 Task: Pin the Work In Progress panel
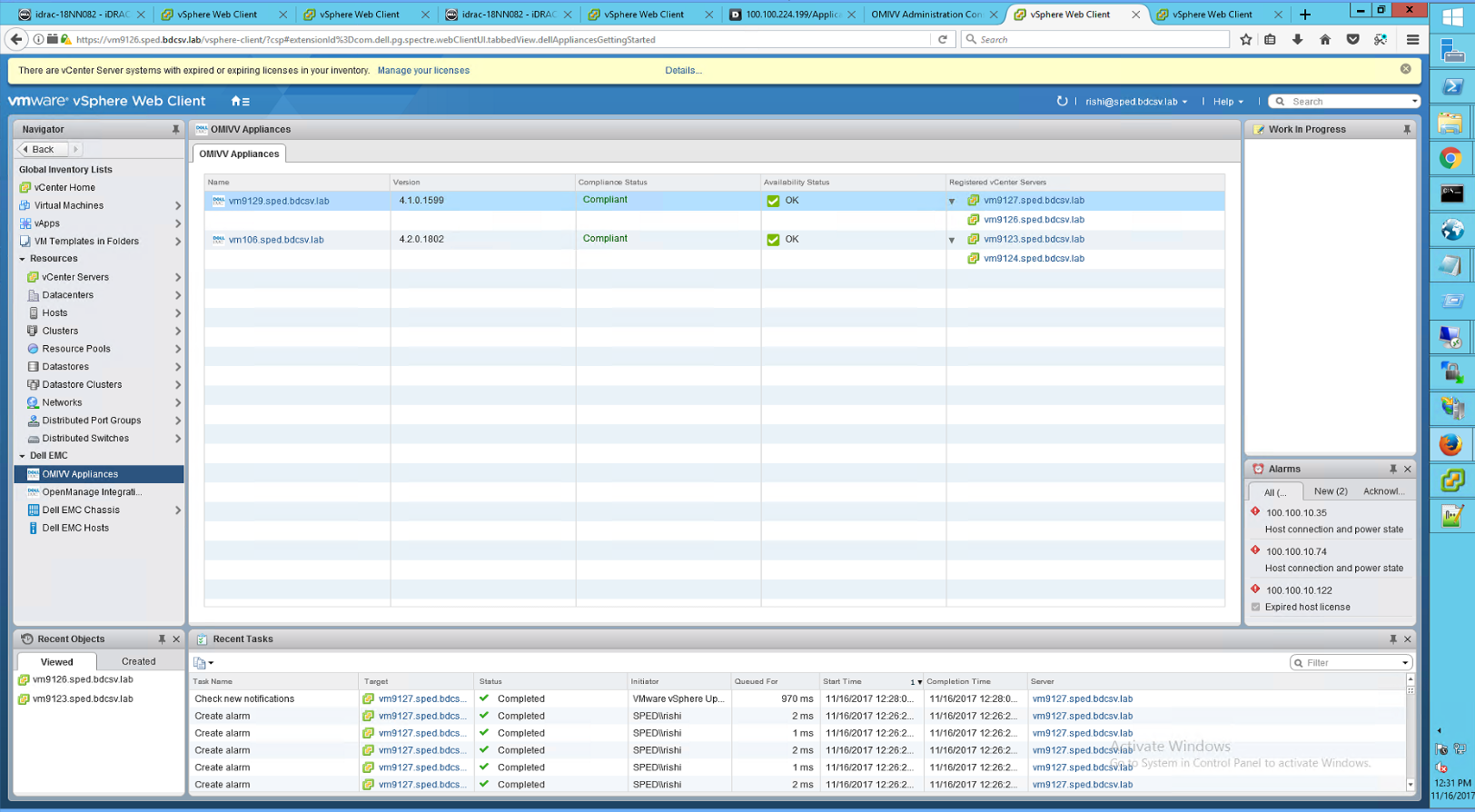pyautogui.click(x=1407, y=130)
